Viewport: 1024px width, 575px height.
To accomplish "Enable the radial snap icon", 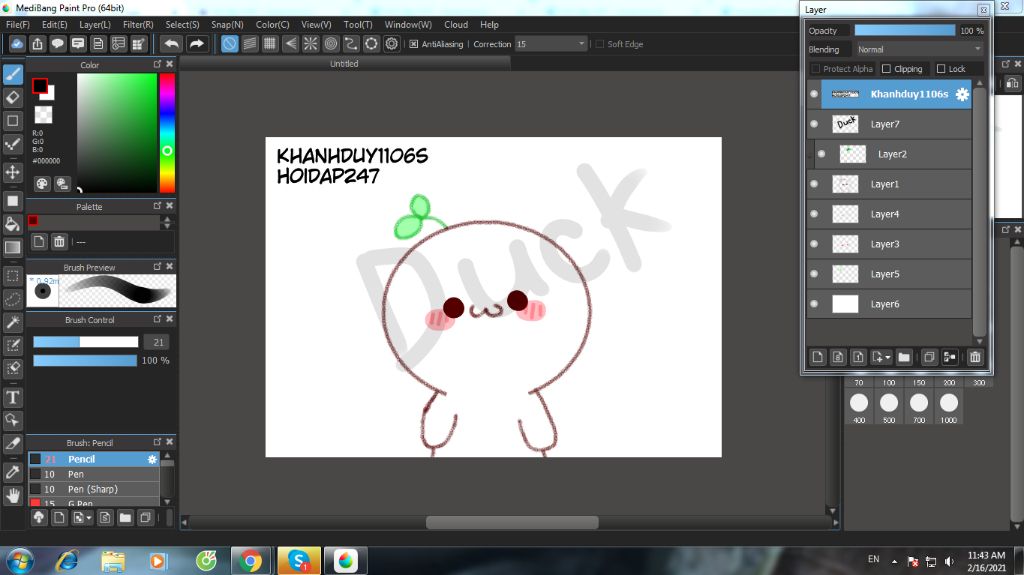I will point(310,44).
